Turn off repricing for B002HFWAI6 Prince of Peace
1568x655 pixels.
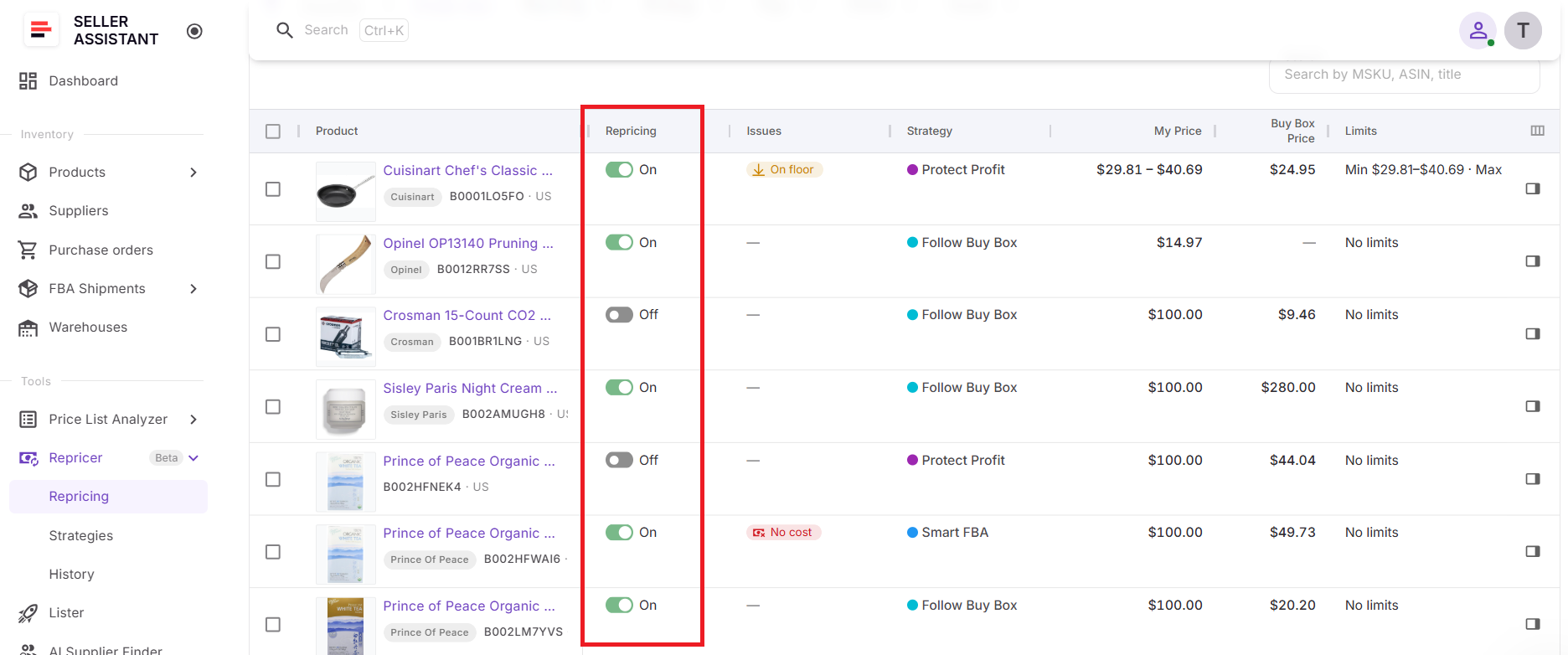point(619,532)
